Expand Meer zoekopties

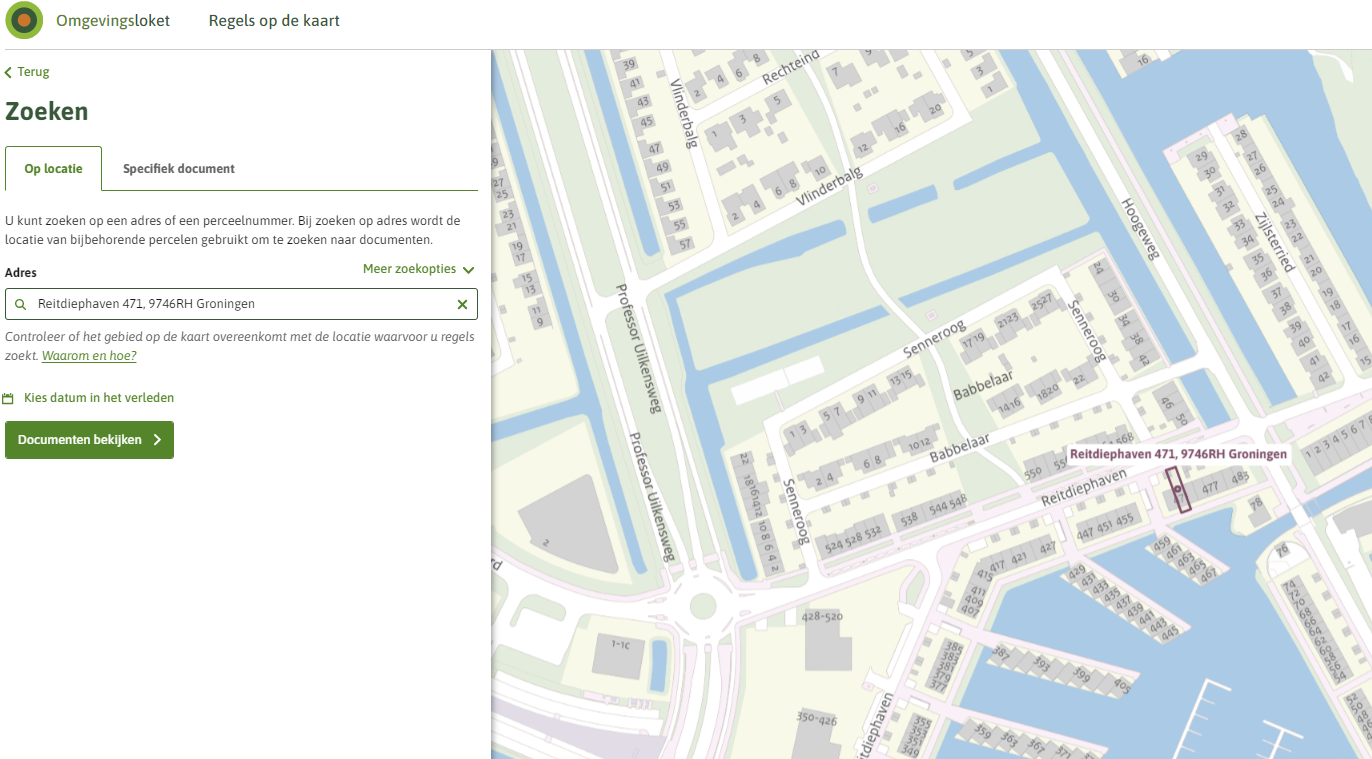pyautogui.click(x=418, y=269)
